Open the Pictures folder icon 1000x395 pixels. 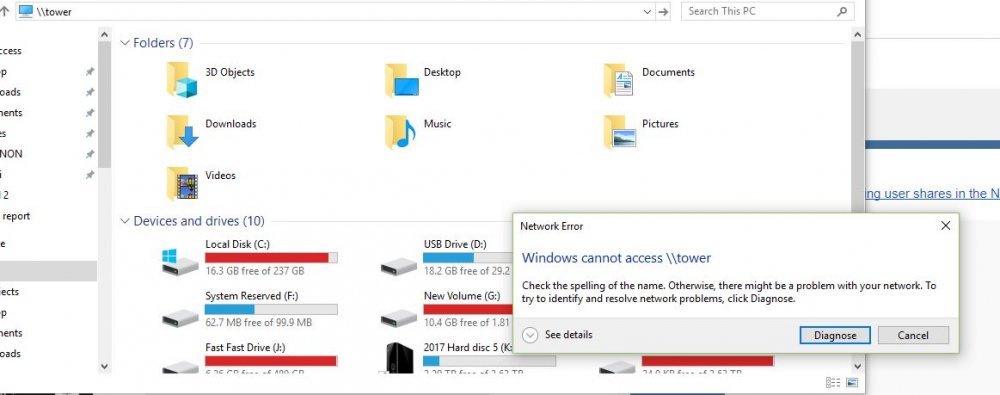(x=620, y=131)
